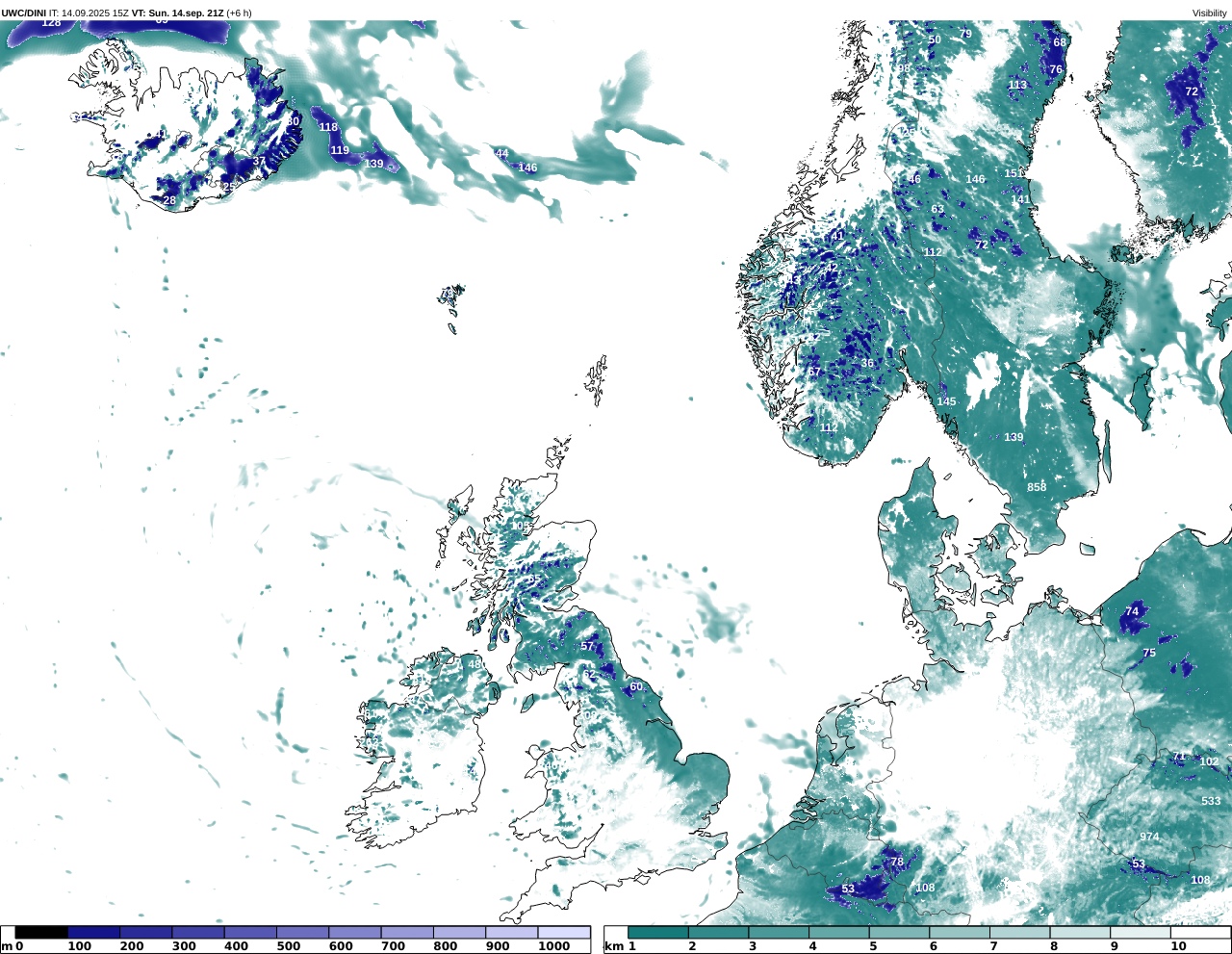Select swatch between 5 and 6 km
The image size is (1232, 954).
[x=899, y=932]
